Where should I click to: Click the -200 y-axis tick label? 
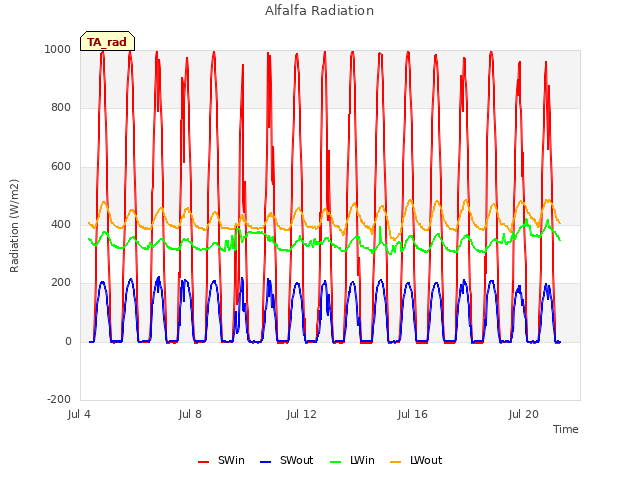tap(59, 399)
